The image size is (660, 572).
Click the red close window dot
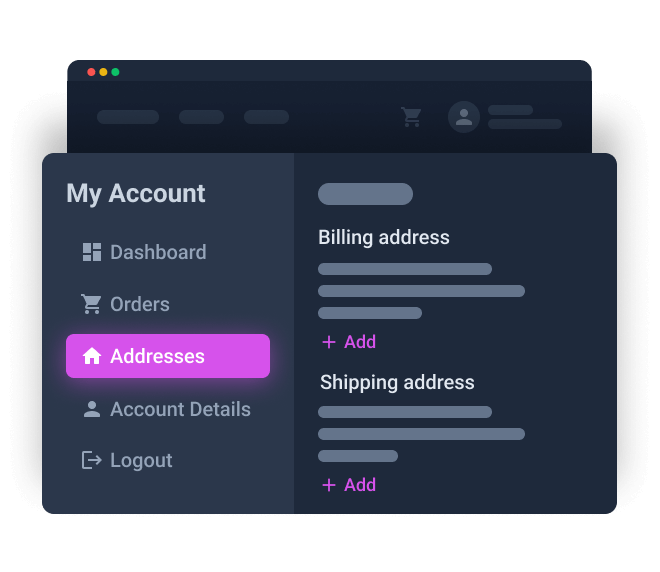(91, 72)
